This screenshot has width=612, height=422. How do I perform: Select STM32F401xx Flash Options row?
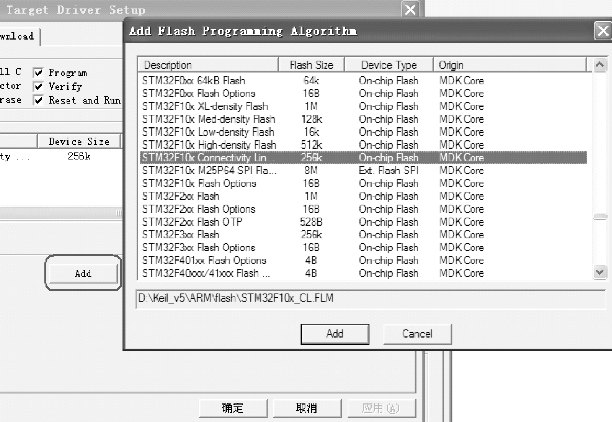(363, 260)
